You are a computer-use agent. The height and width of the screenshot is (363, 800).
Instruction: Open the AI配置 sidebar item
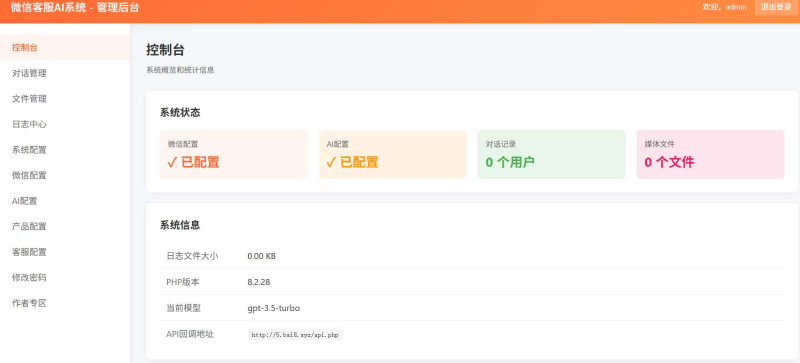coord(65,201)
